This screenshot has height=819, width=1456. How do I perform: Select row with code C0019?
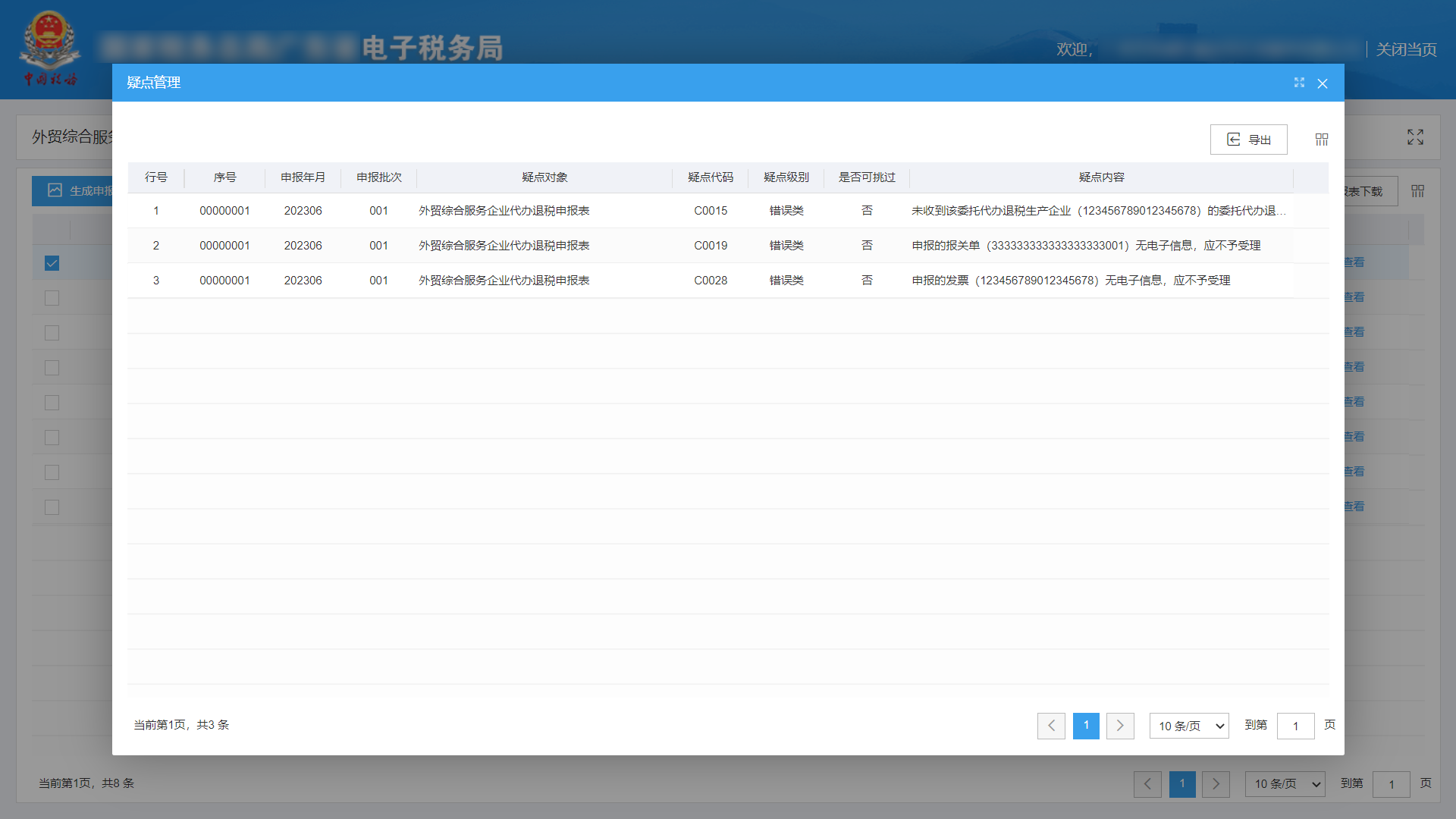pyautogui.click(x=710, y=246)
